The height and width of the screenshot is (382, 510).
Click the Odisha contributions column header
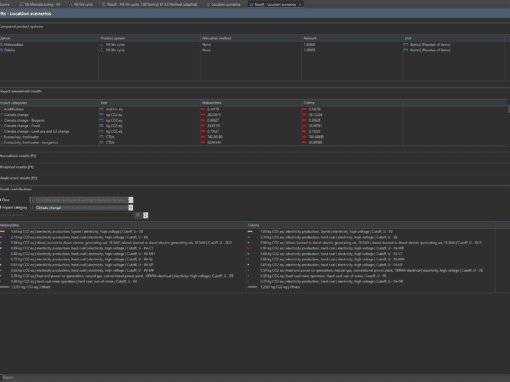point(371,225)
